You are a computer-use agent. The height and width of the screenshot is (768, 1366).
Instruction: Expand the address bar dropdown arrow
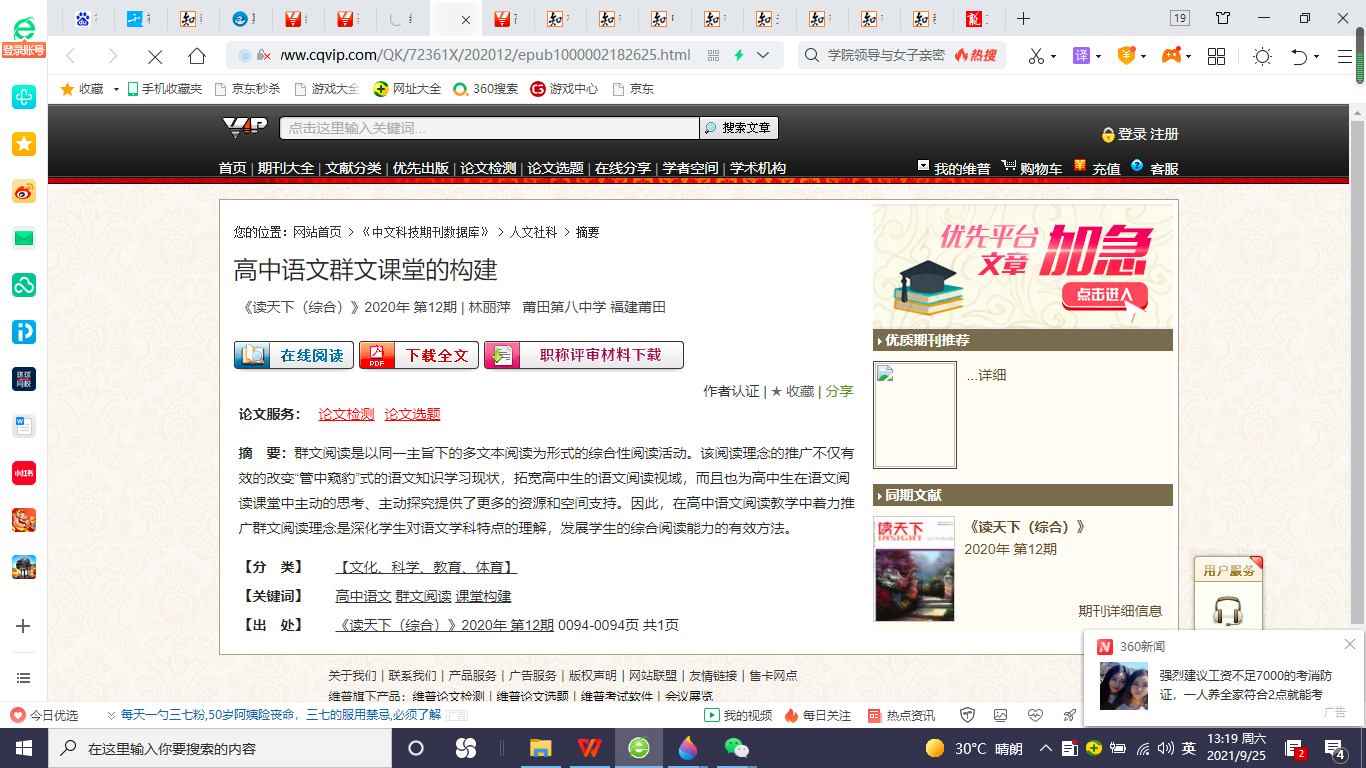764,56
